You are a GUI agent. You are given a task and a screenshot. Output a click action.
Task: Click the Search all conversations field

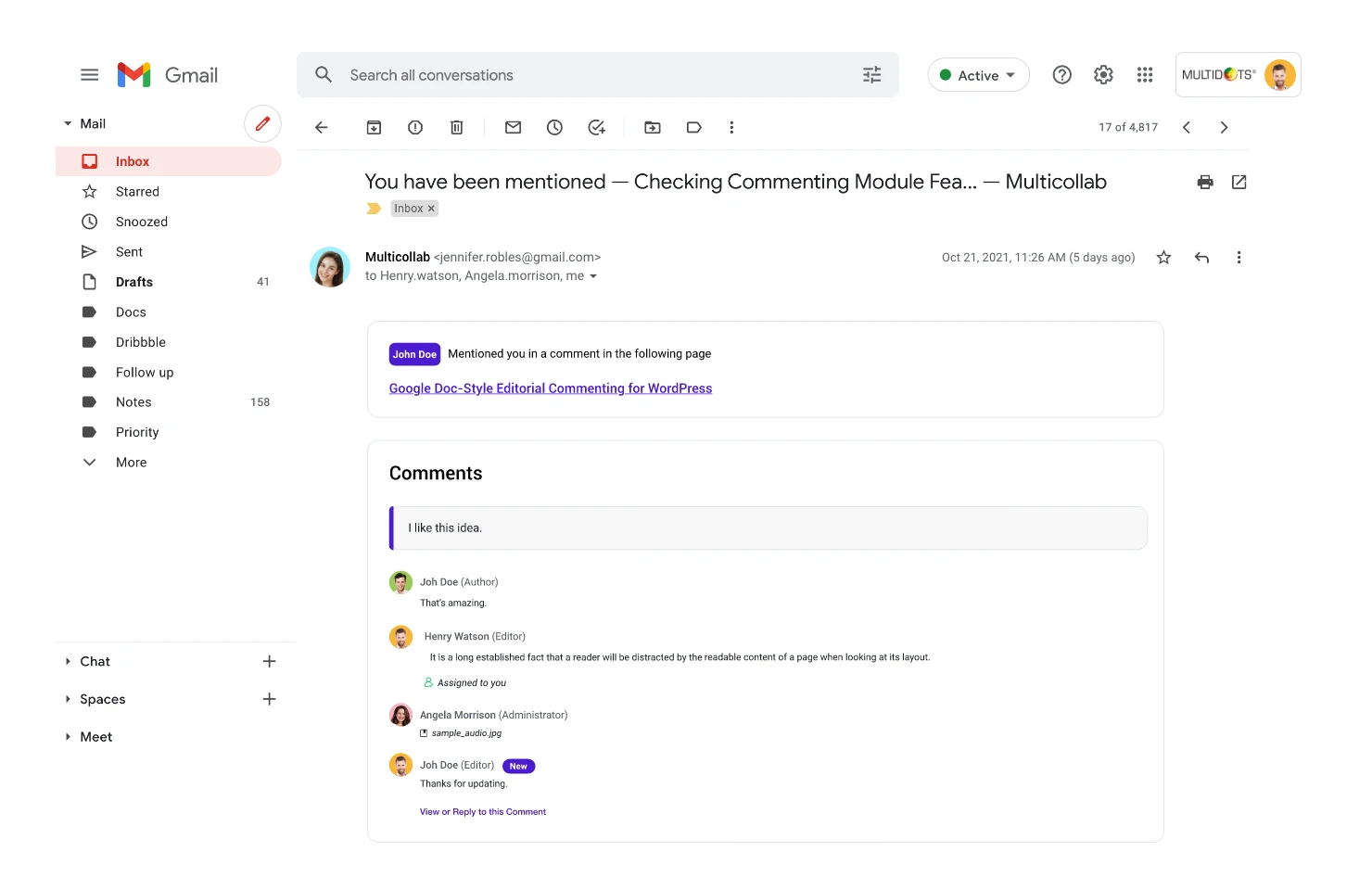tap(598, 75)
